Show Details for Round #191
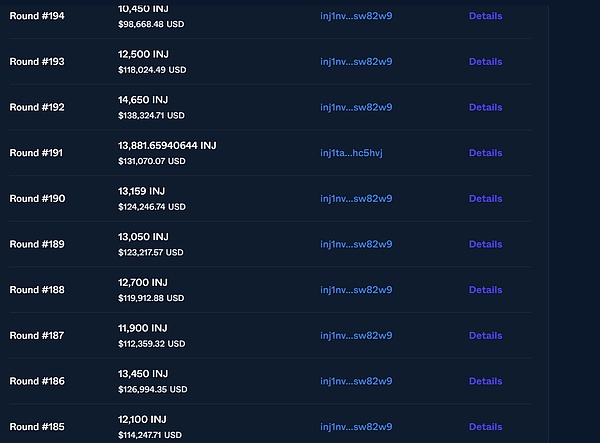Viewport: 600px width, 443px height. tap(485, 153)
